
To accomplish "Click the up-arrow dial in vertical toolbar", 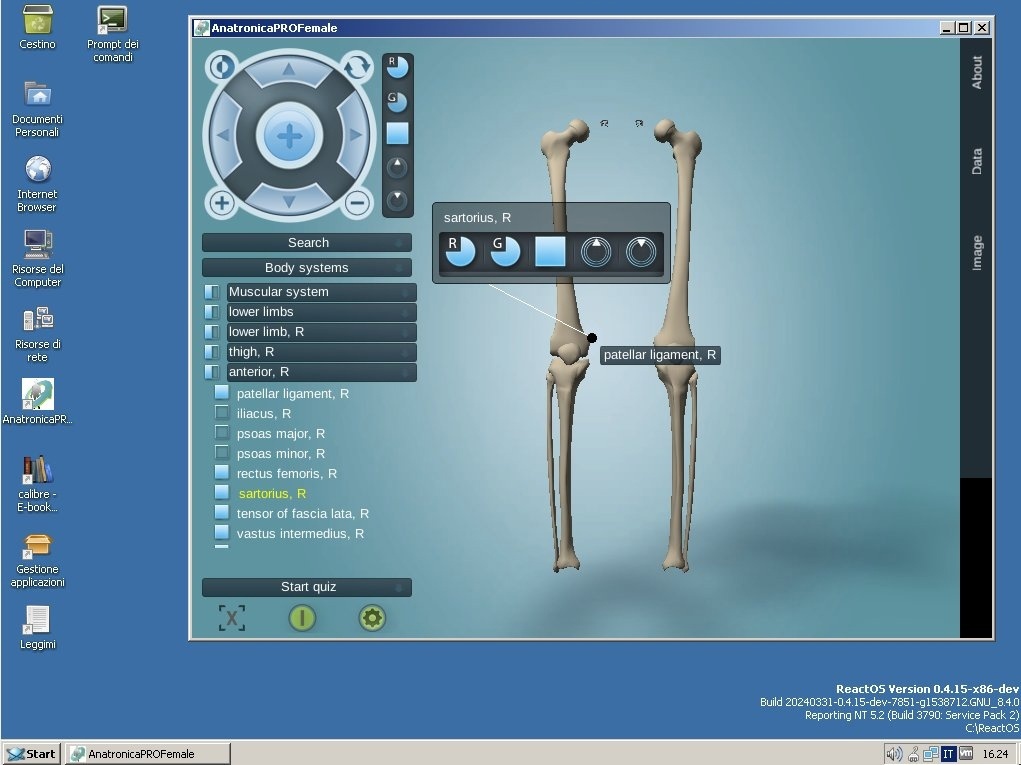I will (397, 167).
